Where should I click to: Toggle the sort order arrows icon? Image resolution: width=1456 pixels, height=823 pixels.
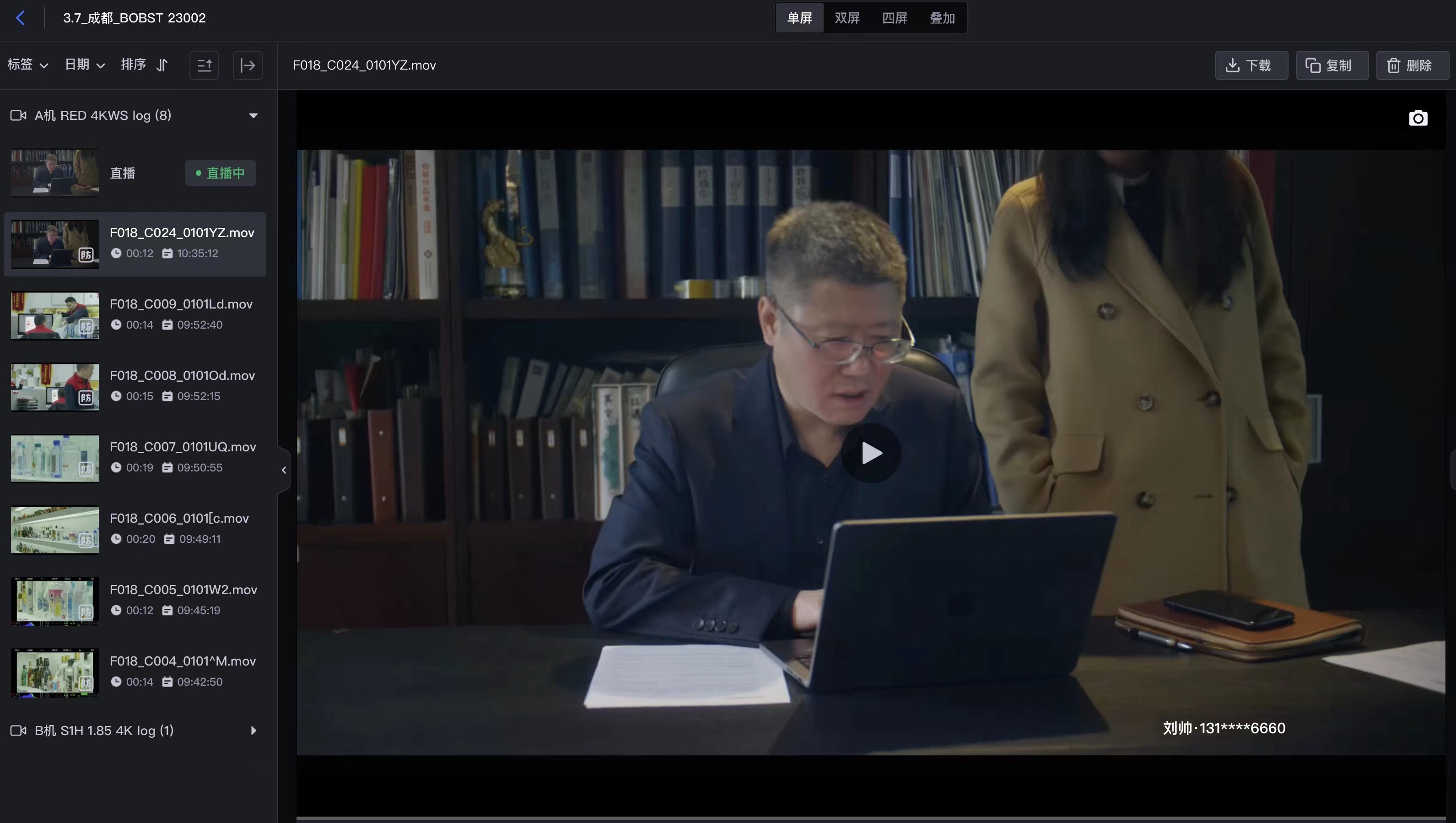pyautogui.click(x=162, y=65)
